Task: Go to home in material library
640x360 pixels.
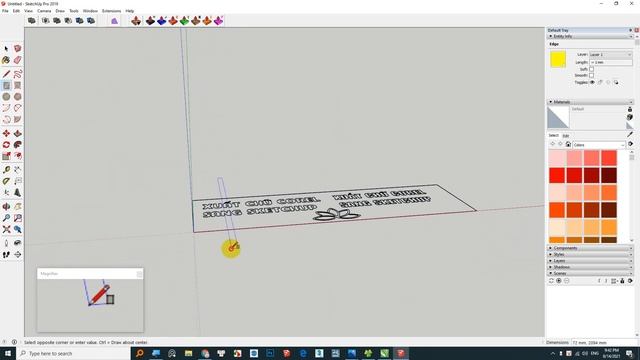Action: coord(568,144)
